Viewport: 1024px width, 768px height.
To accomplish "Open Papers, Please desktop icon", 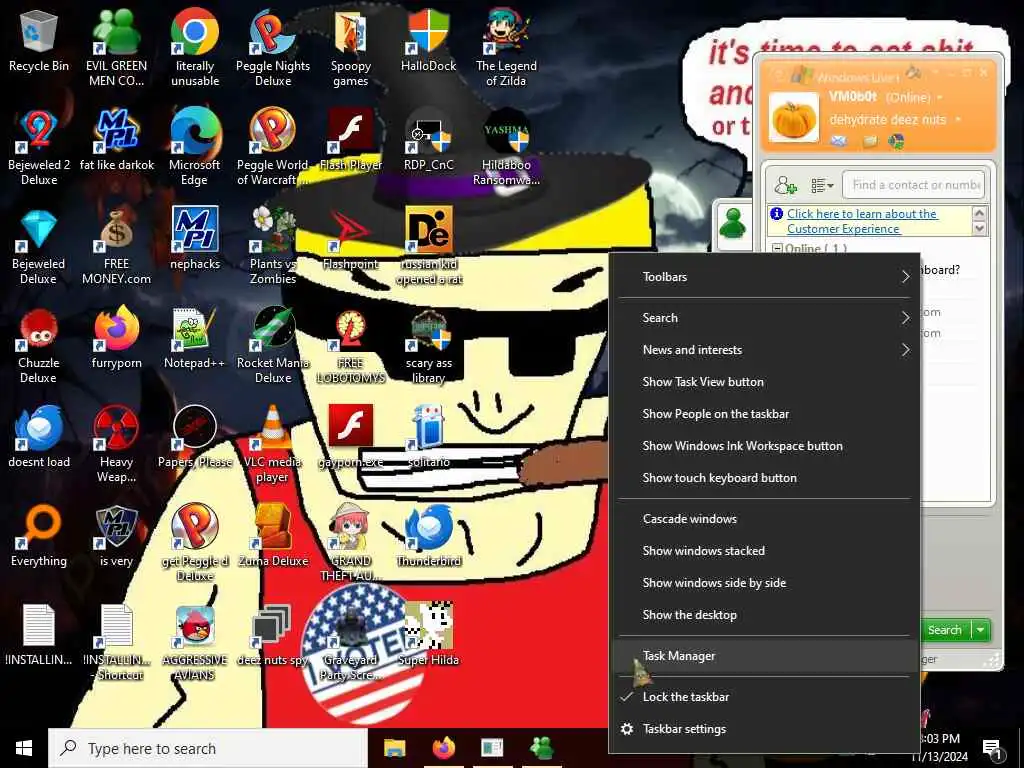I will [195, 436].
